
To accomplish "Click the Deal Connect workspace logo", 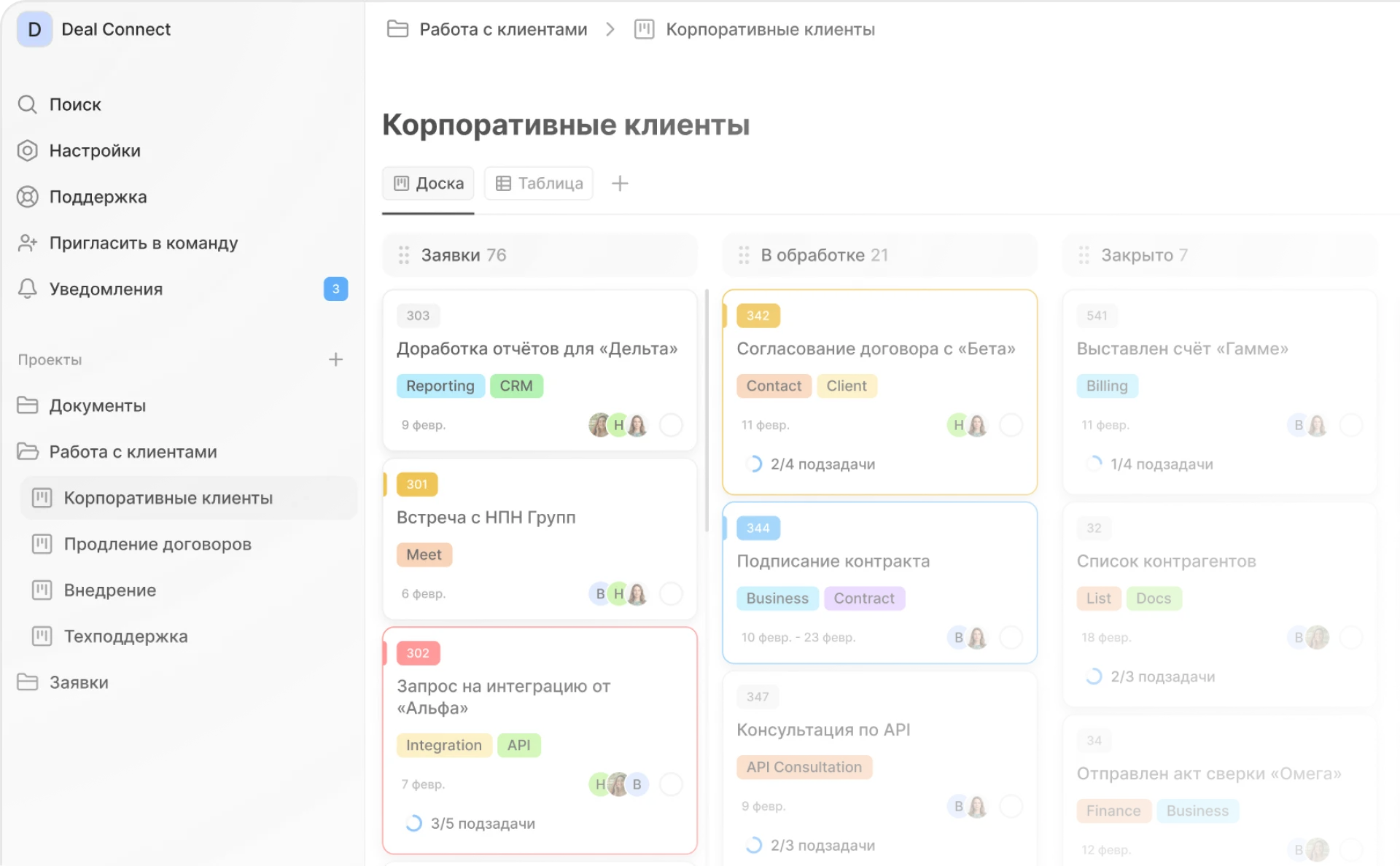I will tap(34, 29).
